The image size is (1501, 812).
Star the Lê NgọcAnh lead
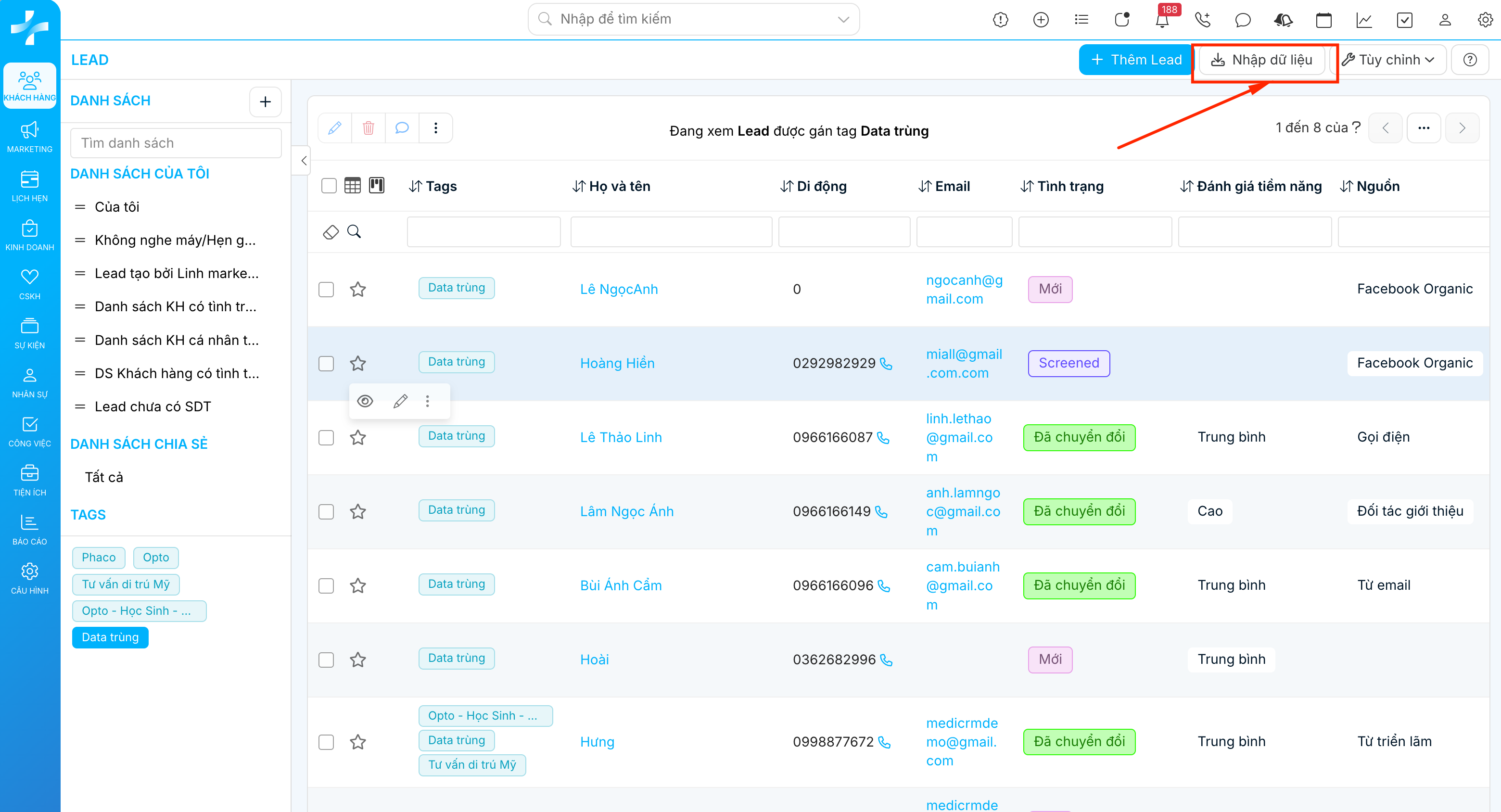(358, 290)
